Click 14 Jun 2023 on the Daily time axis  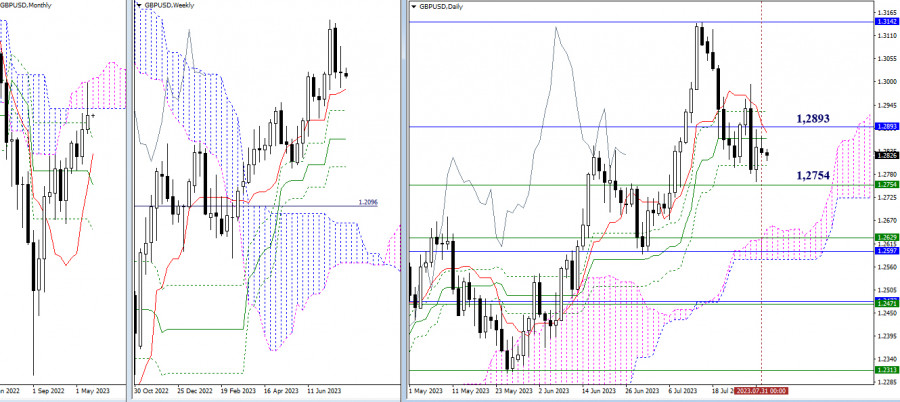tap(600, 391)
